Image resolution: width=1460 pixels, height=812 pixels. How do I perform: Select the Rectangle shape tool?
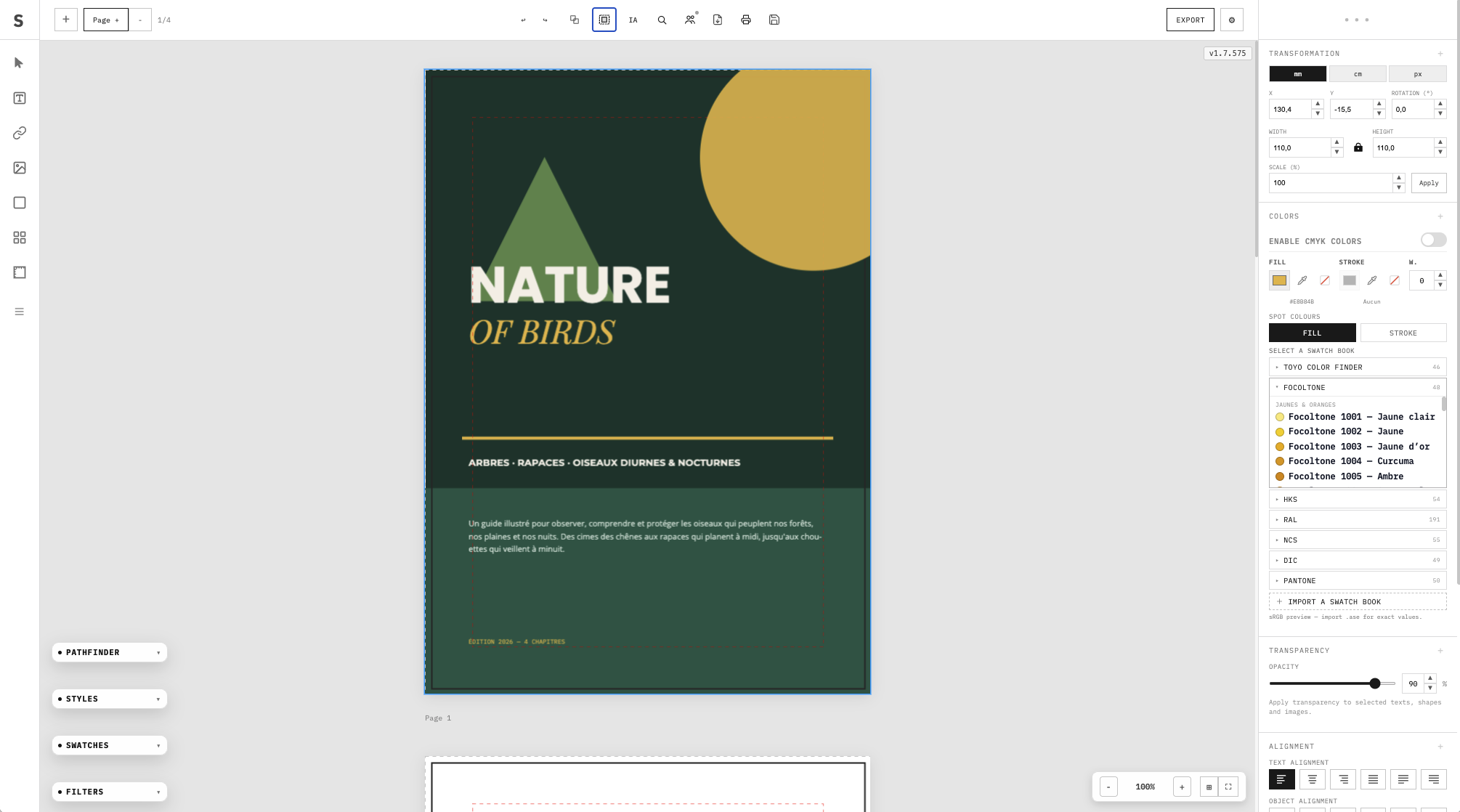coord(20,203)
